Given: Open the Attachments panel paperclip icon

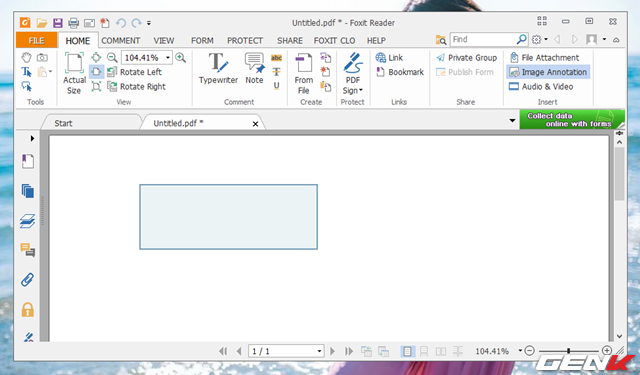Looking at the screenshot, I should pyautogui.click(x=27, y=280).
